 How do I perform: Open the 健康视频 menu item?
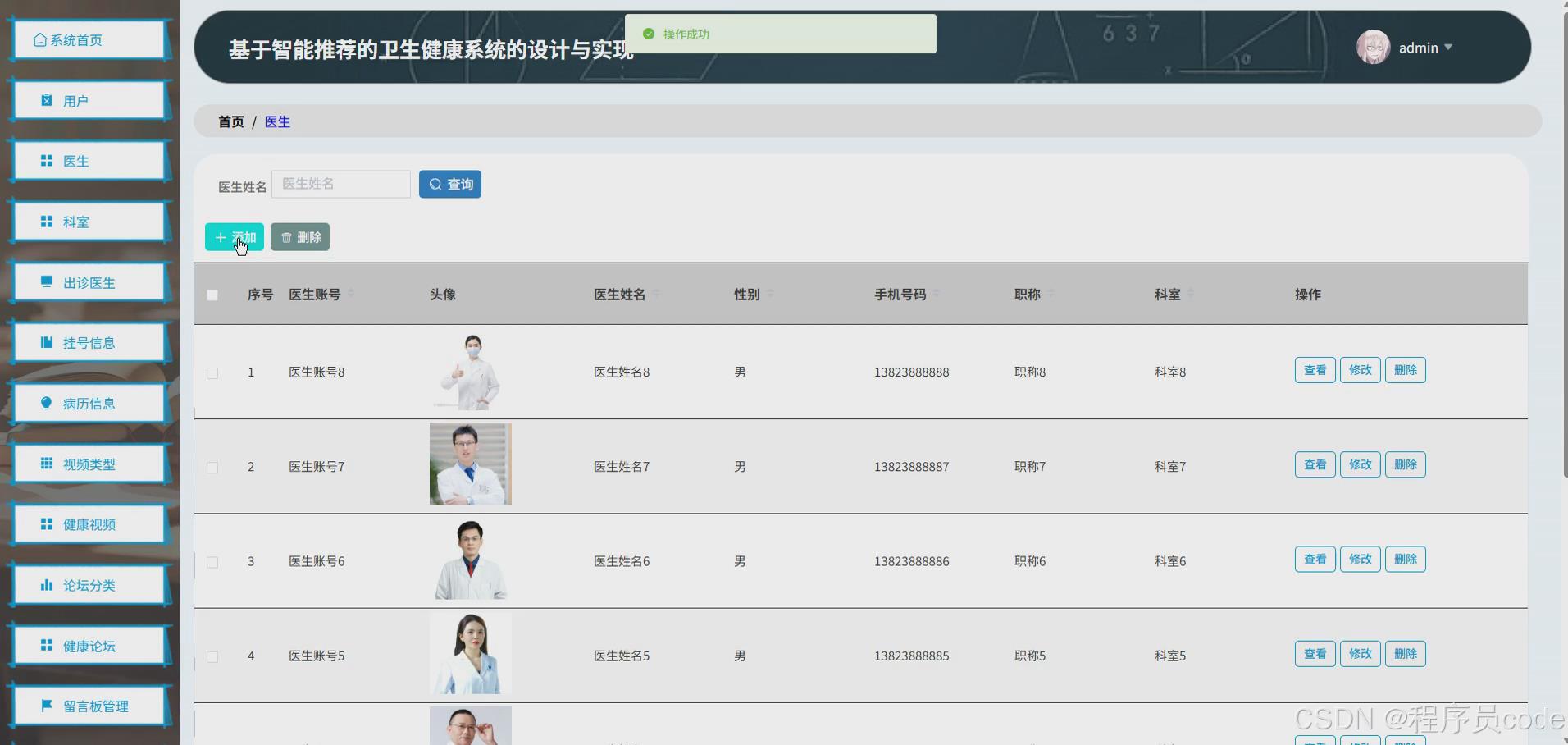pos(89,523)
